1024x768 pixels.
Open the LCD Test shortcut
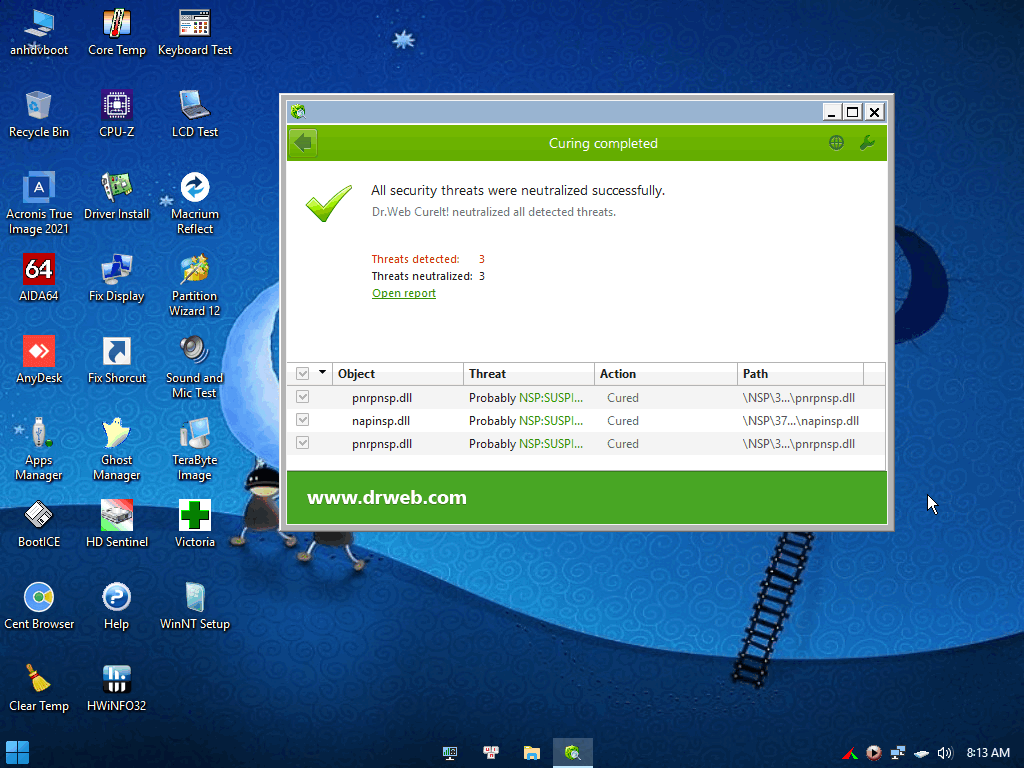195,114
